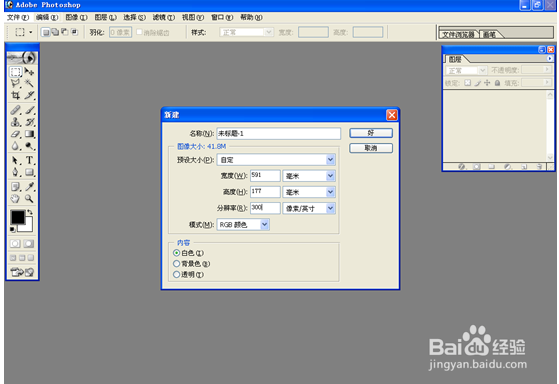Viewport: 559px width, 384px height.
Task: Select the Notes tool
Action: pos(15,186)
